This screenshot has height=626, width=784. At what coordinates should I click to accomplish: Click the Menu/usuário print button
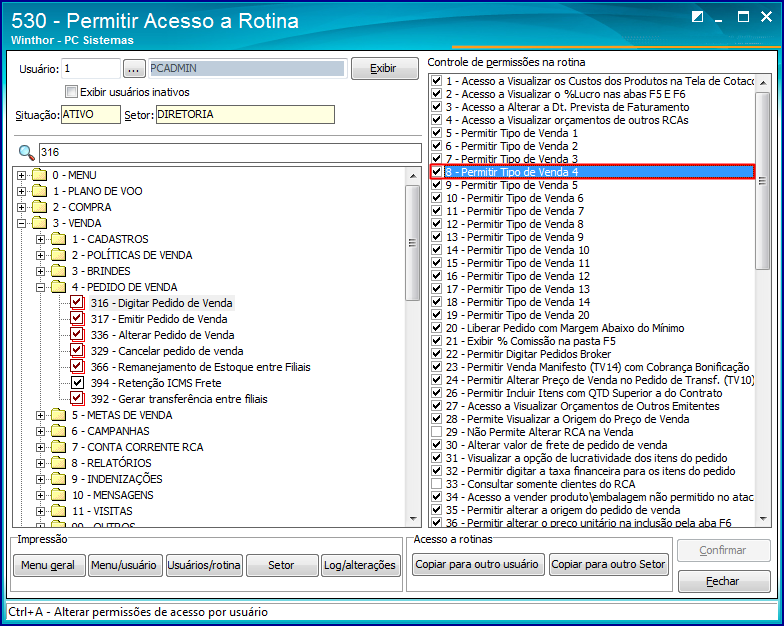(x=126, y=565)
